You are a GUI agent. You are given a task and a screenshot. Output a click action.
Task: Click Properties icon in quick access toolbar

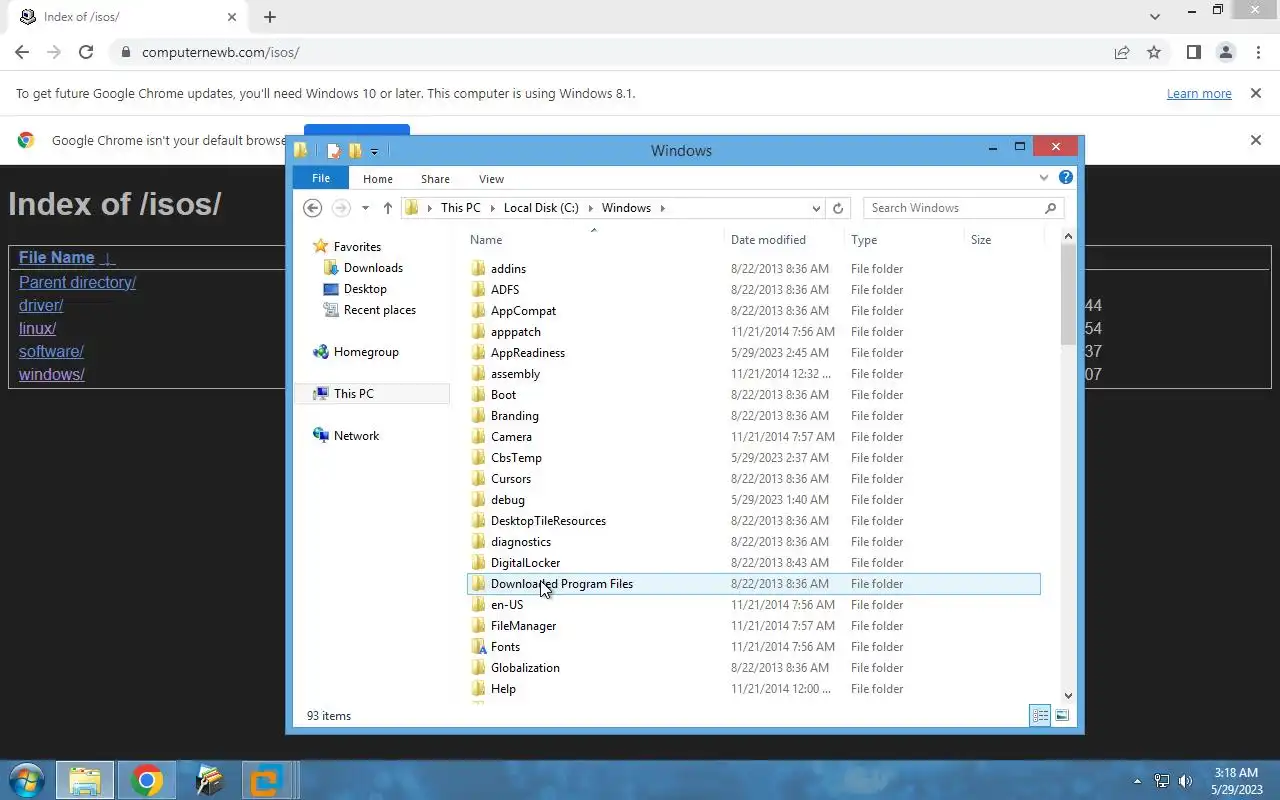[x=334, y=151]
